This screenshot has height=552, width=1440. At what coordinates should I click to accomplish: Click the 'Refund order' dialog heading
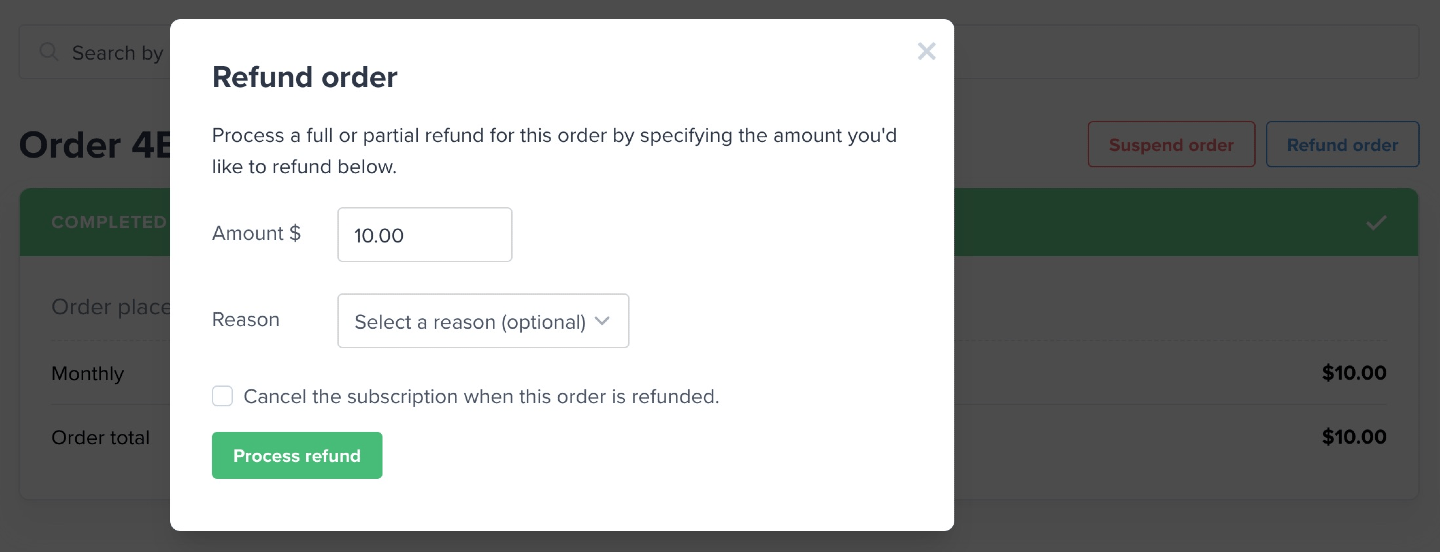point(305,77)
